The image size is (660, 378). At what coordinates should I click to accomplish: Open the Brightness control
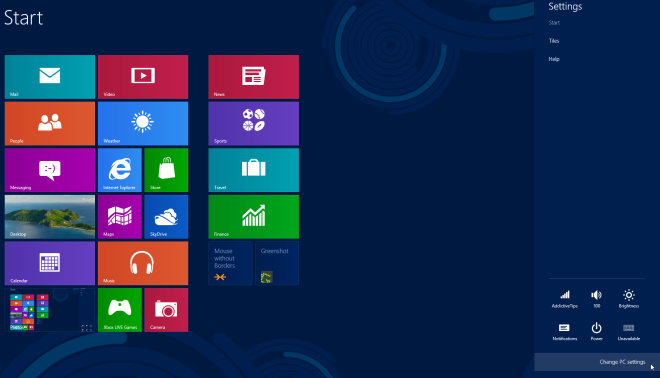(x=629, y=299)
